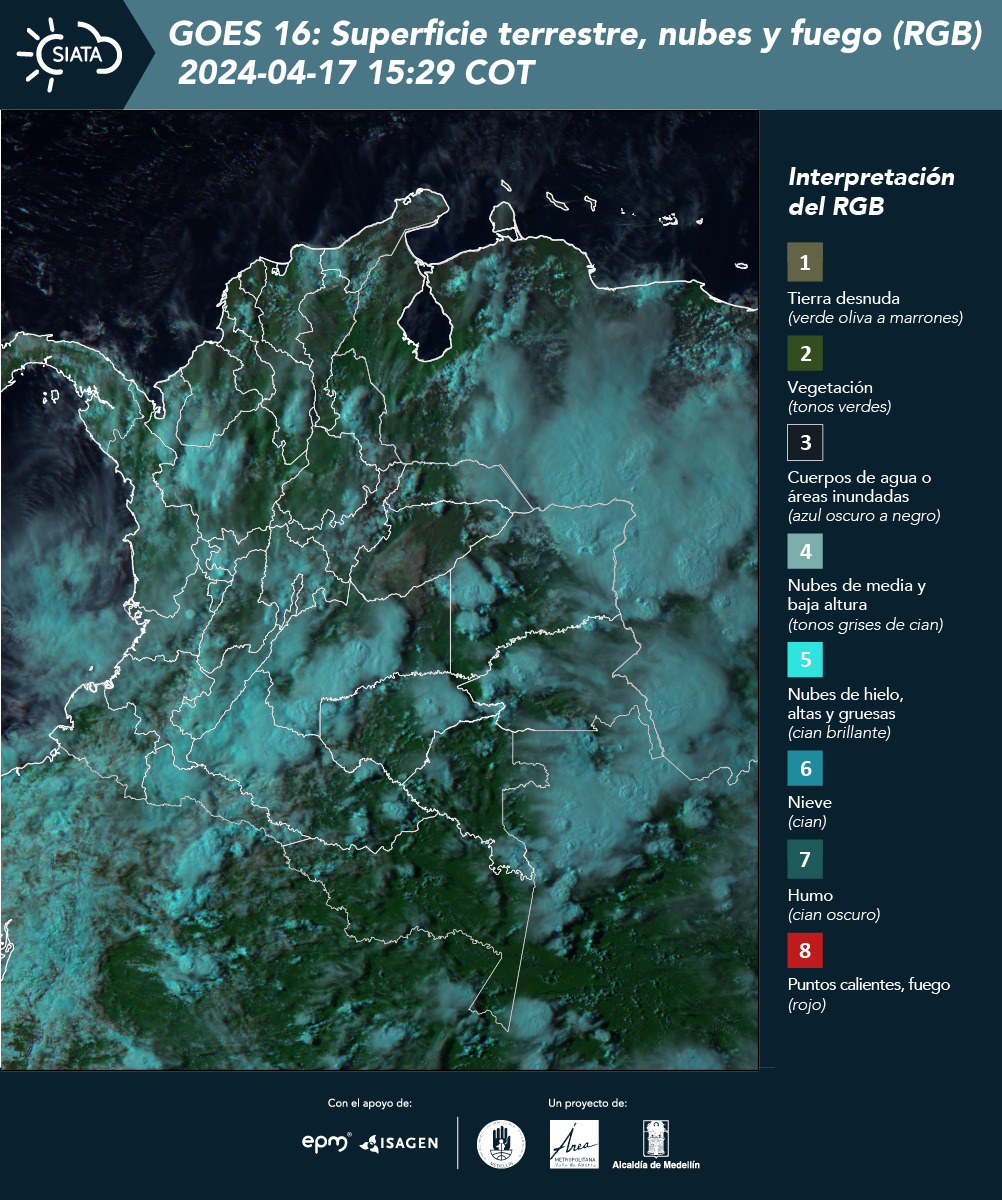Click the timestamp '2024-04-17 15:29 COT'
The image size is (1002, 1200).
(356, 73)
